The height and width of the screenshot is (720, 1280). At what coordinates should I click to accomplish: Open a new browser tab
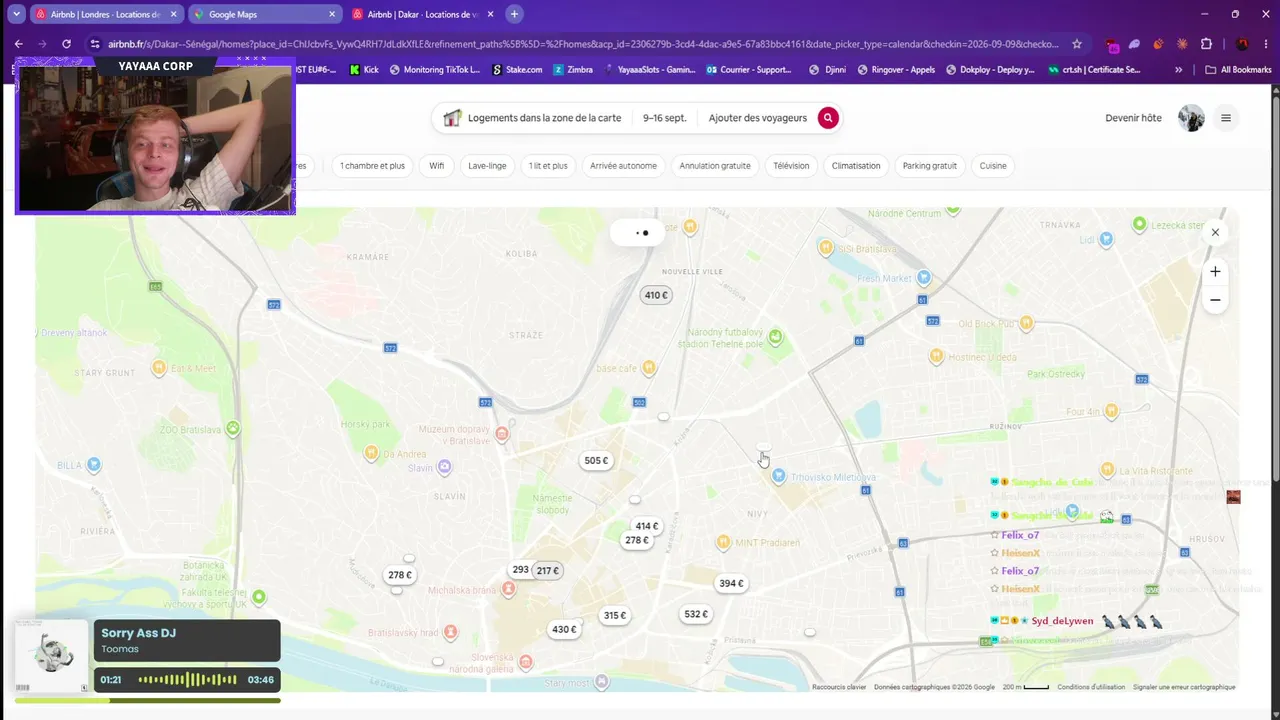[x=514, y=14]
